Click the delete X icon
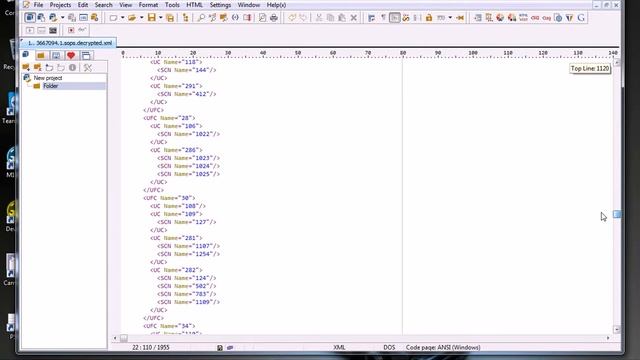Viewport: 640px width, 360px height. [354, 18]
